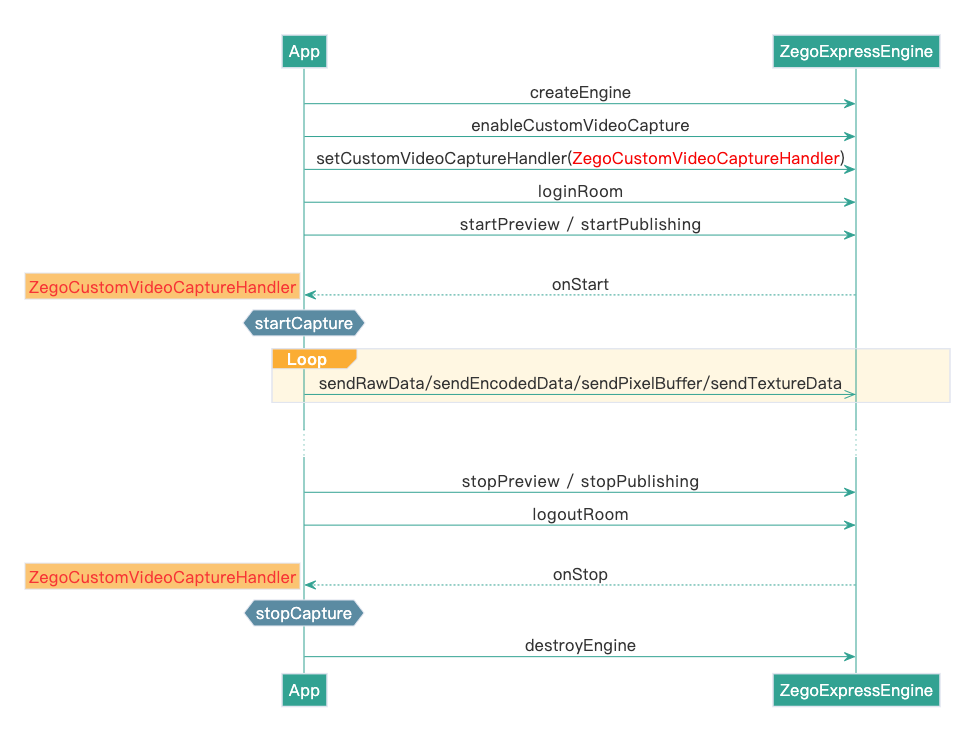Click the bottom App participant box
Image resolution: width=976 pixels, height=742 pixels.
tap(304, 690)
